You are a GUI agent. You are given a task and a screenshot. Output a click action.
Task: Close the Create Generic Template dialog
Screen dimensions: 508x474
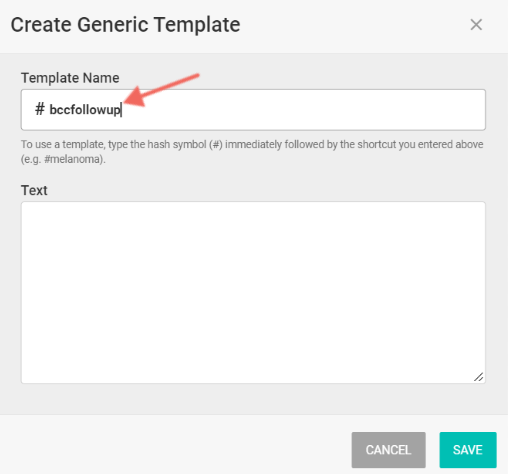click(x=476, y=25)
